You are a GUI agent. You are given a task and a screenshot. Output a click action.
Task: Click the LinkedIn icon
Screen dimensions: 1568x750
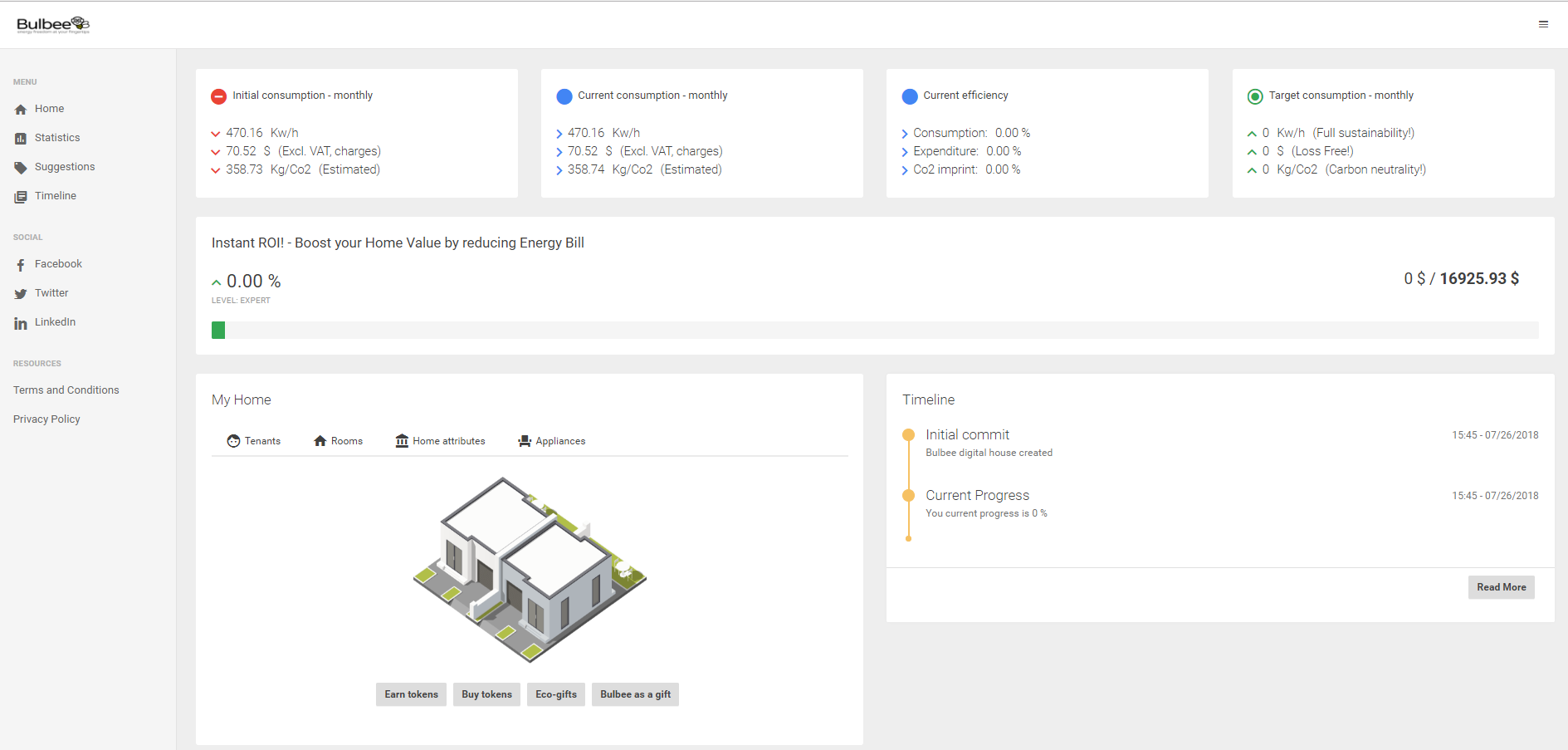pyautogui.click(x=21, y=323)
